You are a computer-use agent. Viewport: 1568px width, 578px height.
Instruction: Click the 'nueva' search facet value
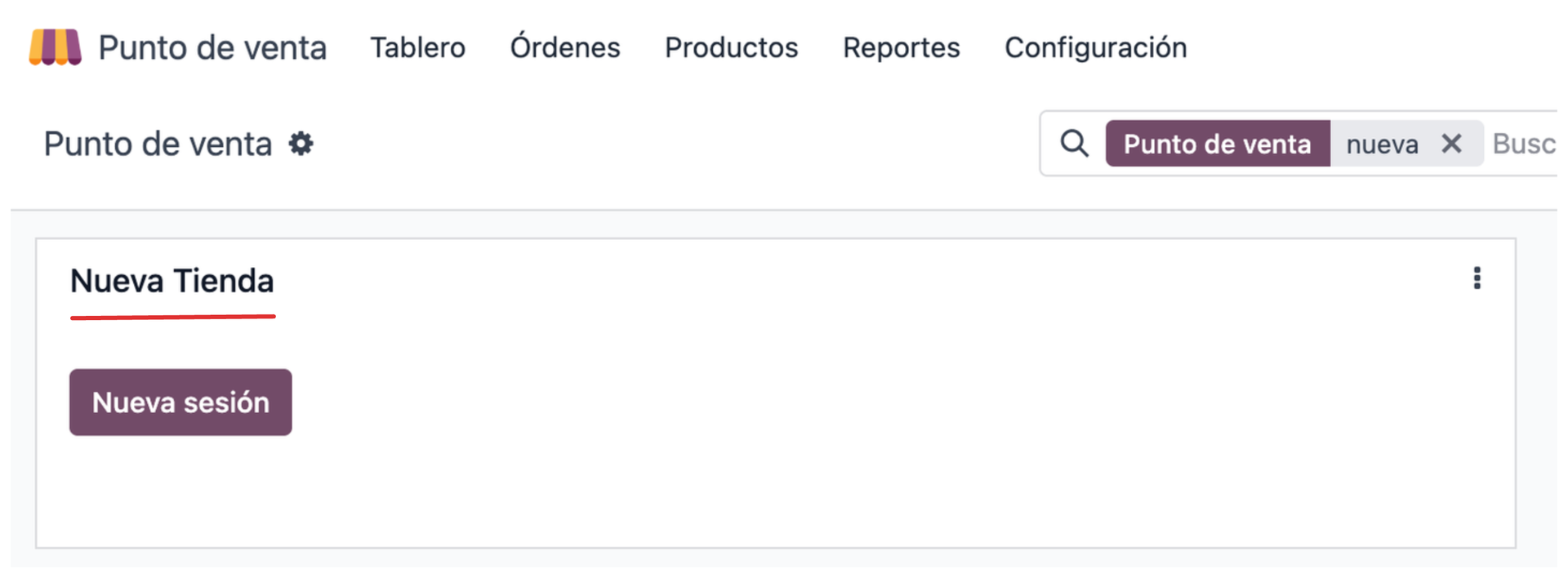1382,144
